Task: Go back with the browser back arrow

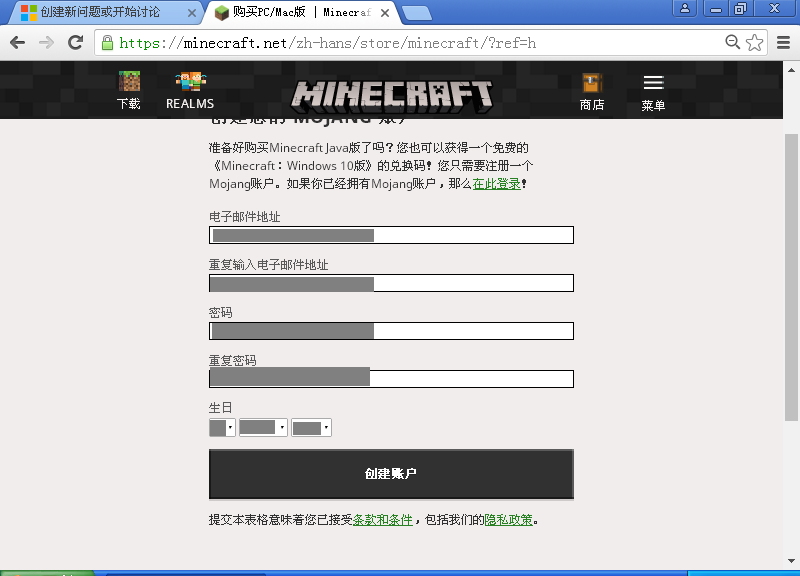Action: 17,42
